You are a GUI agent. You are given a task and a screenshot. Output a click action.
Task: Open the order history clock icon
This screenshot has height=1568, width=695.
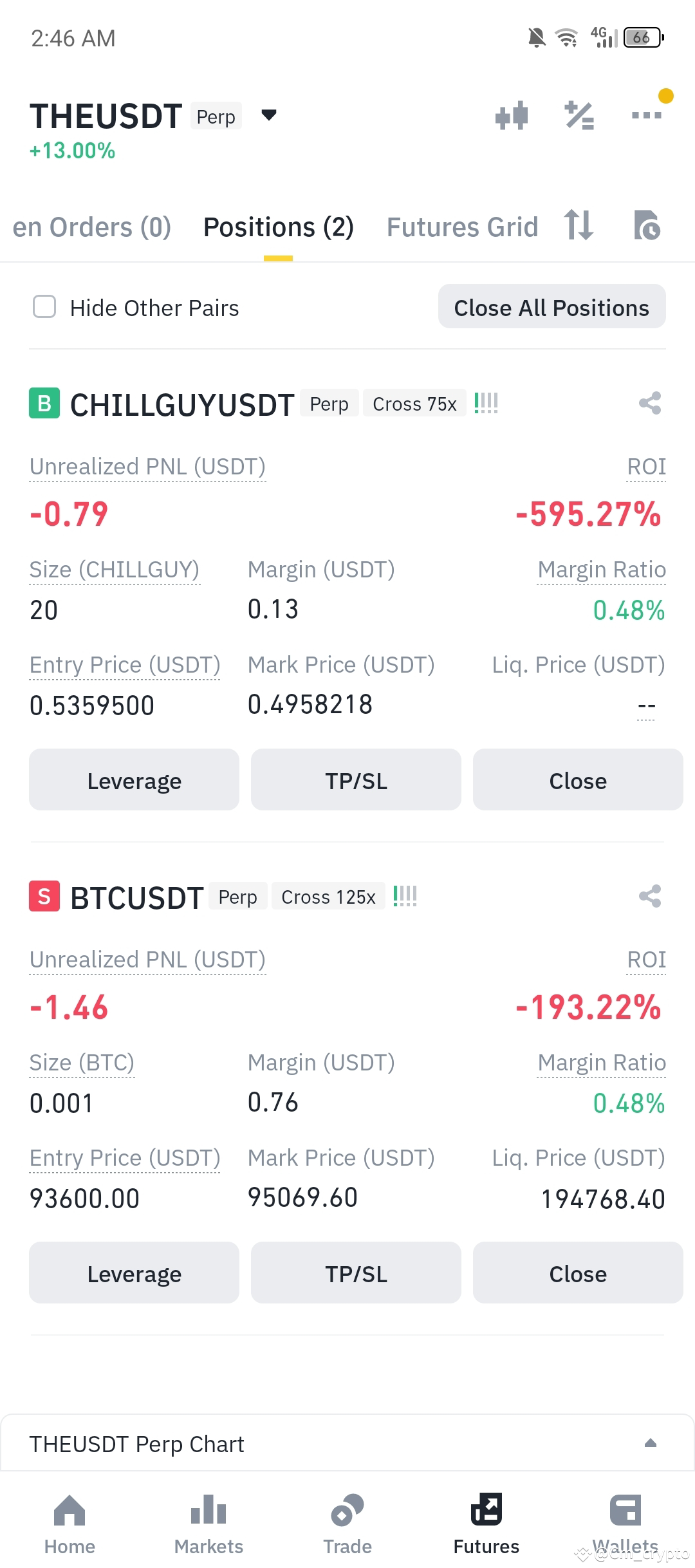click(647, 225)
